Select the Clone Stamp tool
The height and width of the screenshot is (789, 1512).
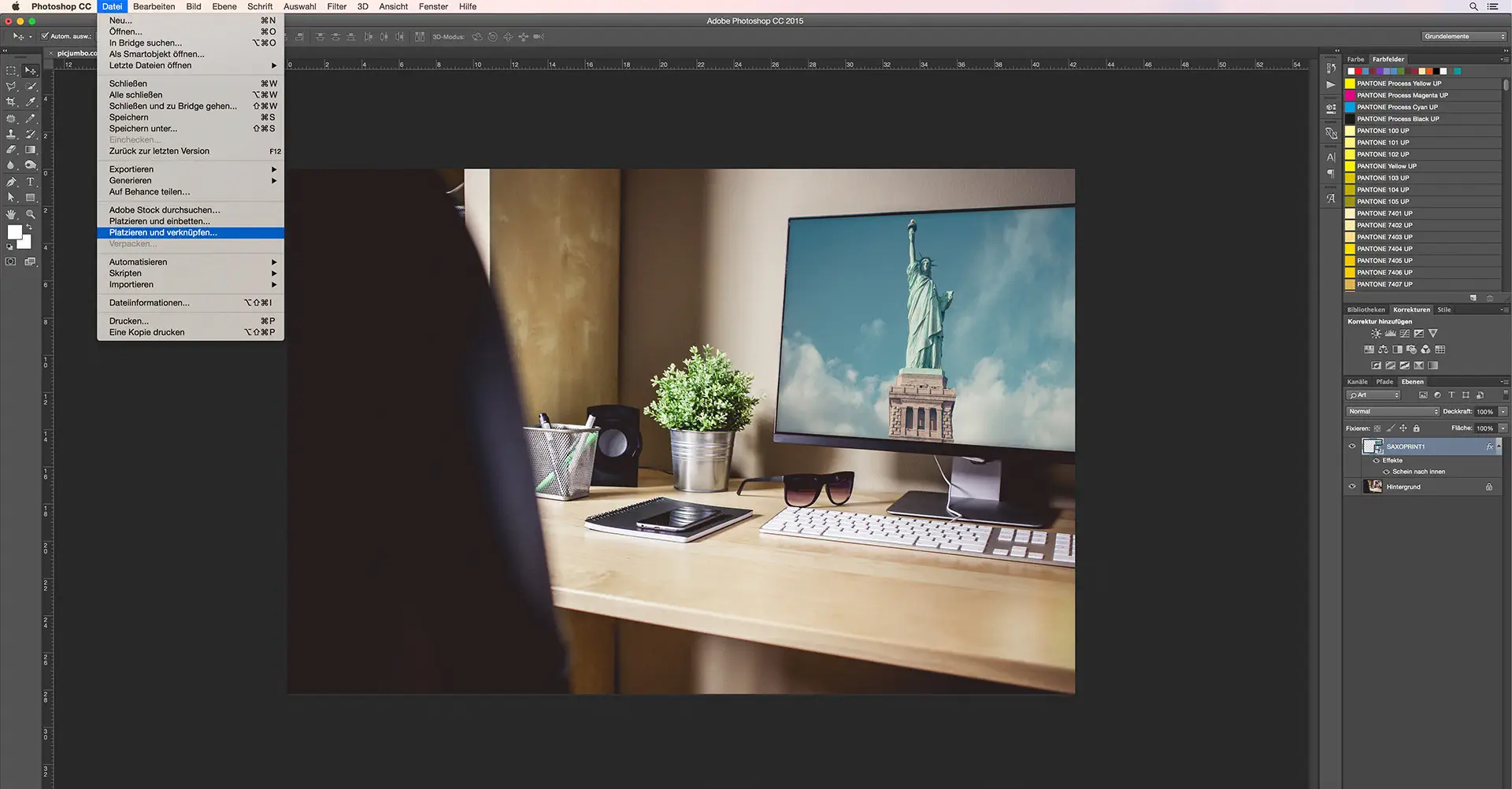click(11, 134)
